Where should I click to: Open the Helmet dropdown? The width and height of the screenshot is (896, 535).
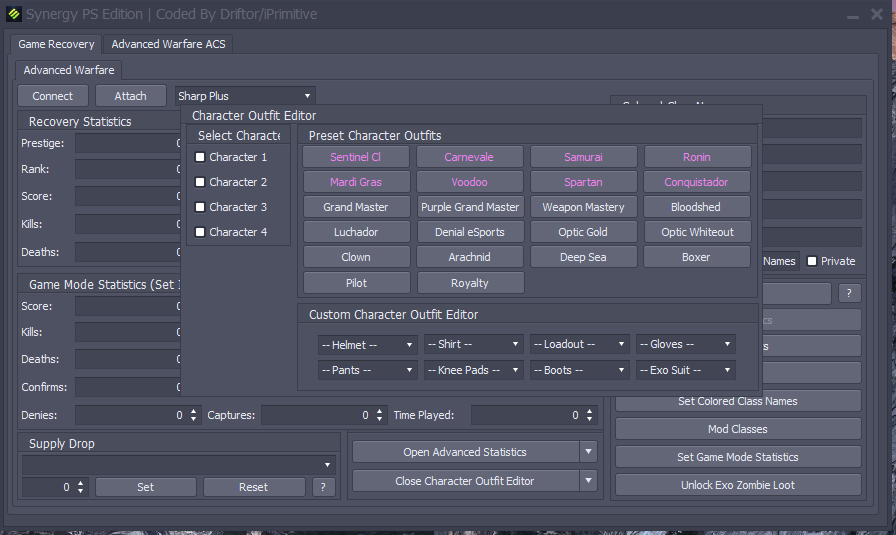click(367, 345)
